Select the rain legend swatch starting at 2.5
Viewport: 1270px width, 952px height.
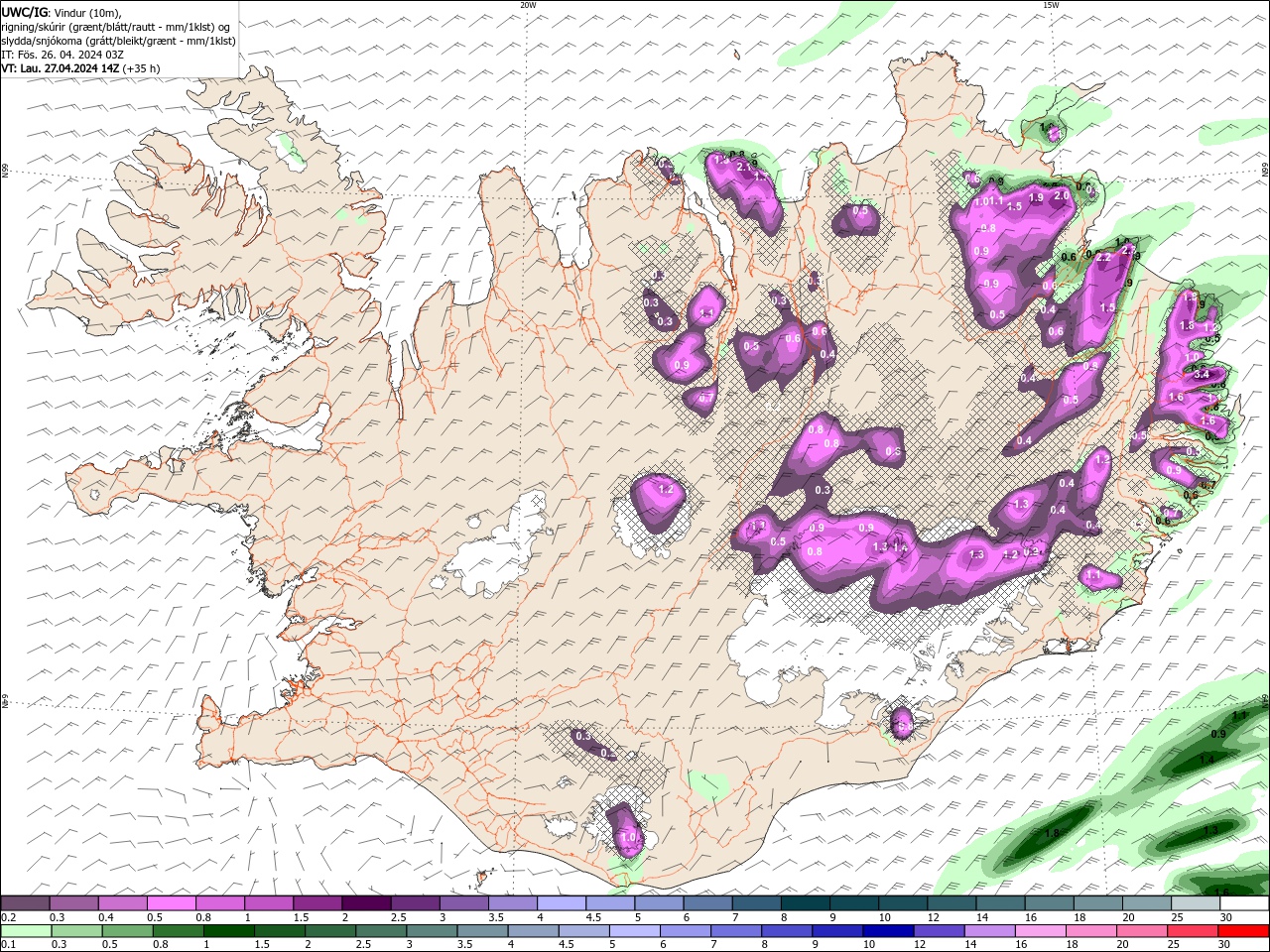click(381, 931)
